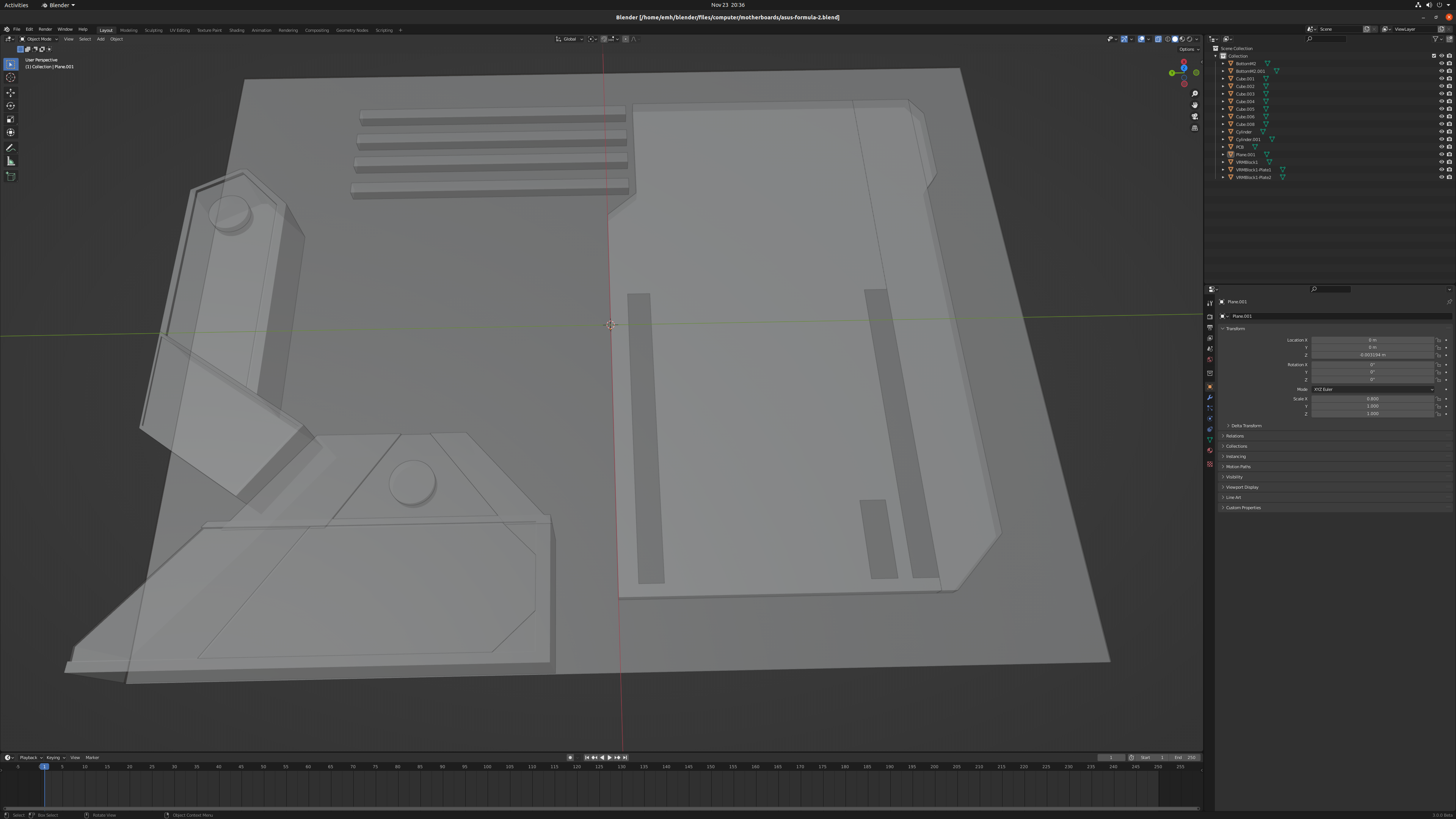Open the File menu

point(16,30)
